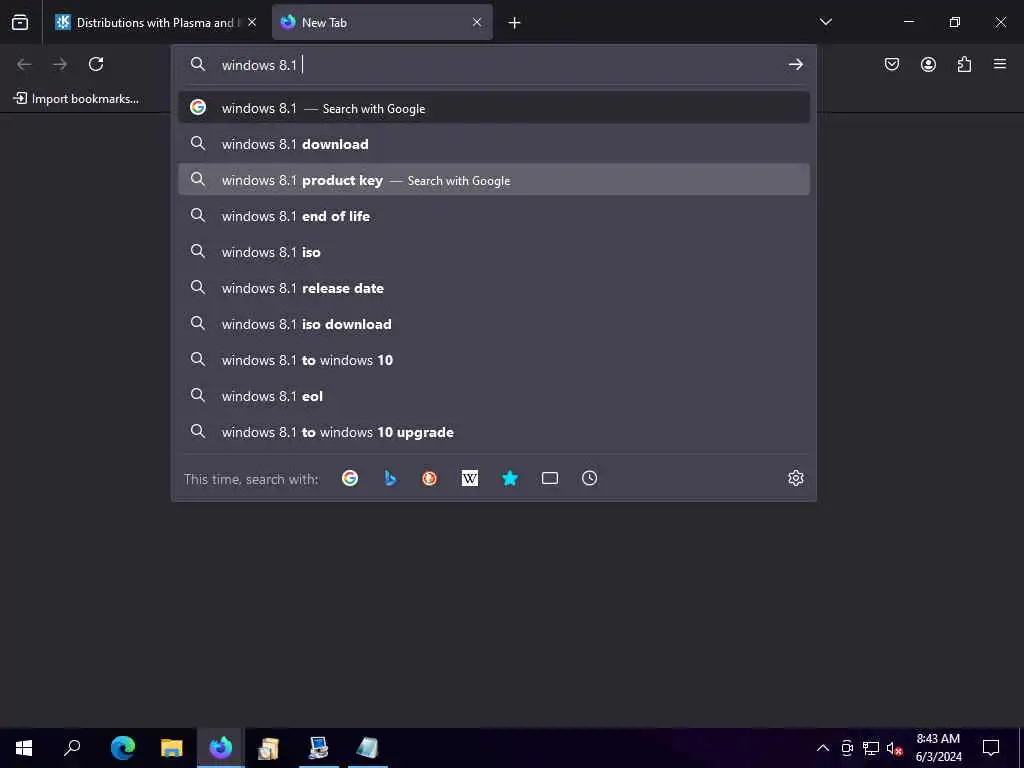Go back one page

point(24,64)
